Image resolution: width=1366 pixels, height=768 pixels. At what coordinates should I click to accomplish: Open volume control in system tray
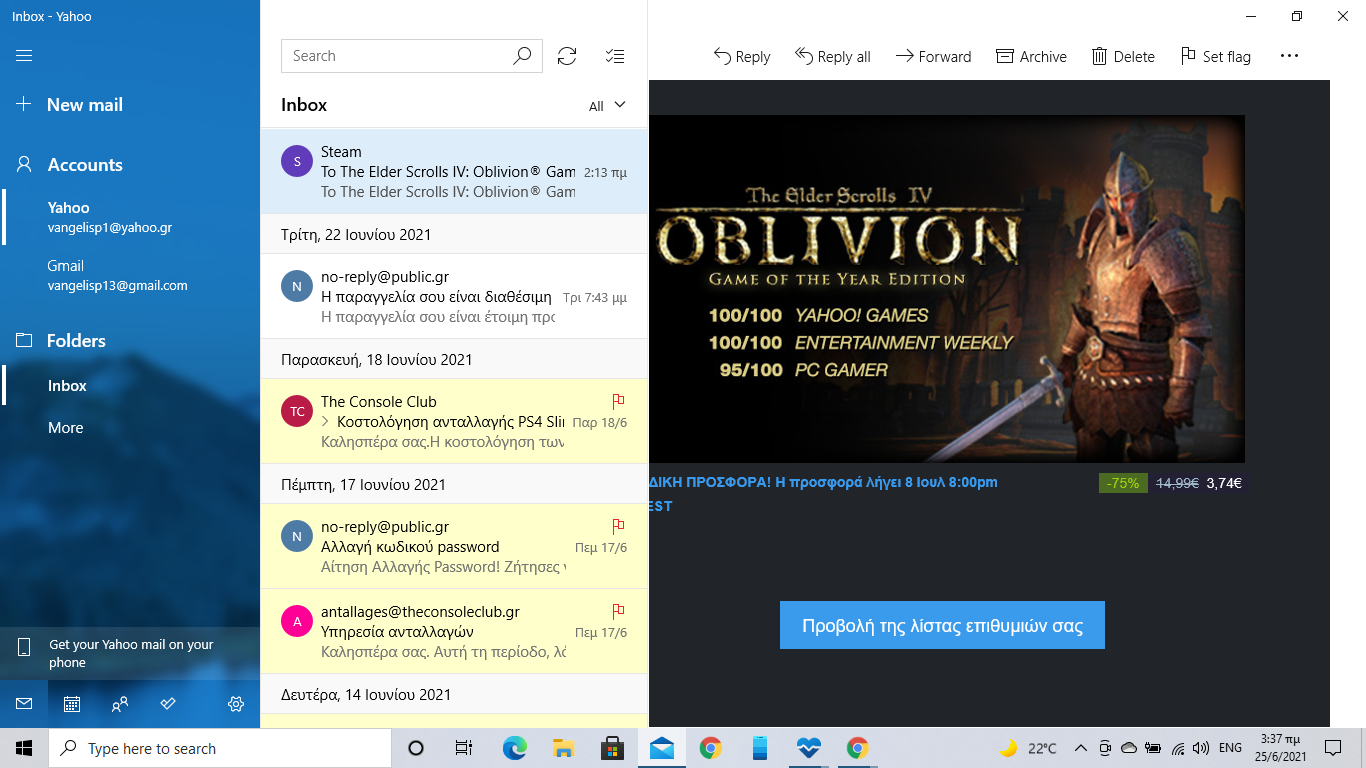point(1201,748)
